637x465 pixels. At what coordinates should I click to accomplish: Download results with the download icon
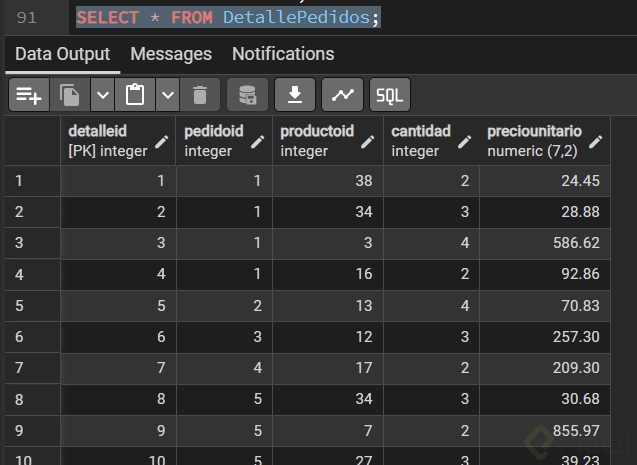pyautogui.click(x=295, y=95)
